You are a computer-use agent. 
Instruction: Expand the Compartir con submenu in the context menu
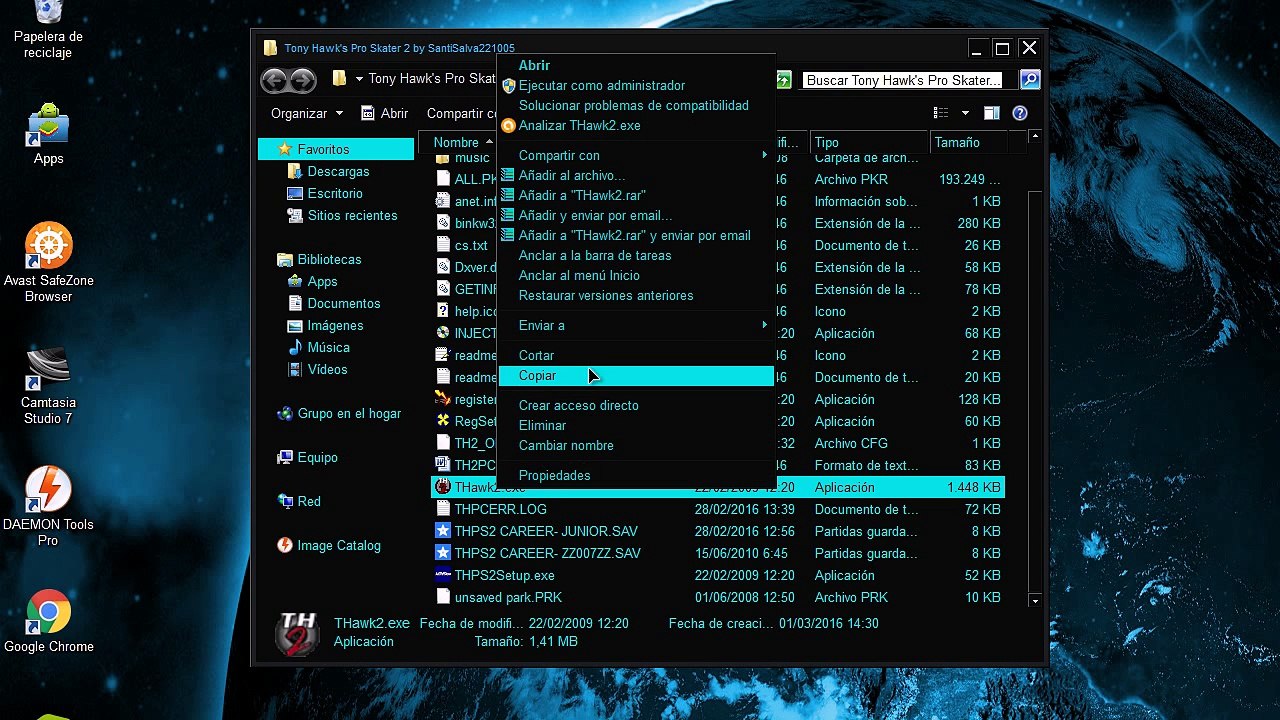coord(636,155)
